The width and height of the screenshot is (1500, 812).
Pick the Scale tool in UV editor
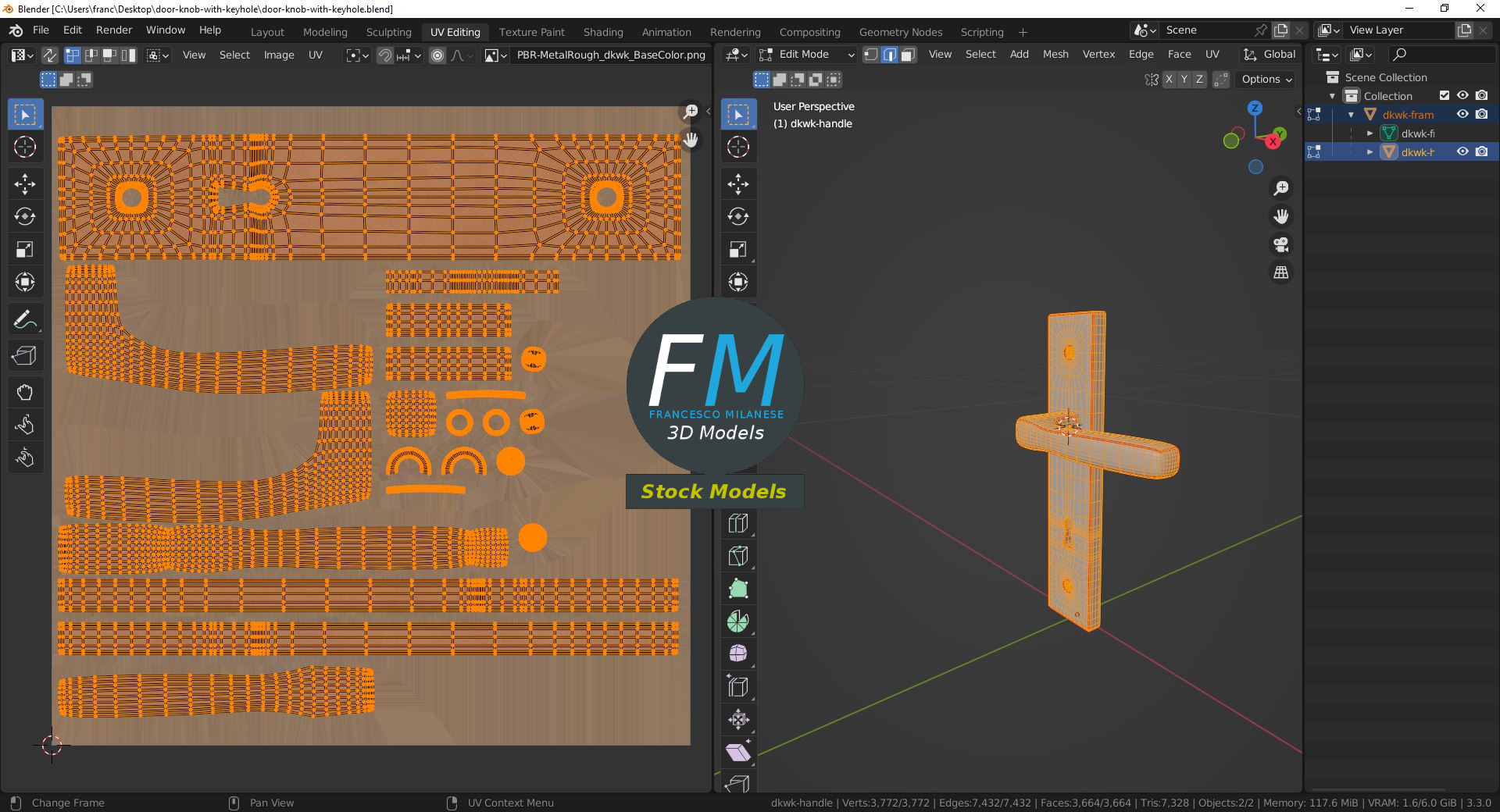tap(25, 249)
